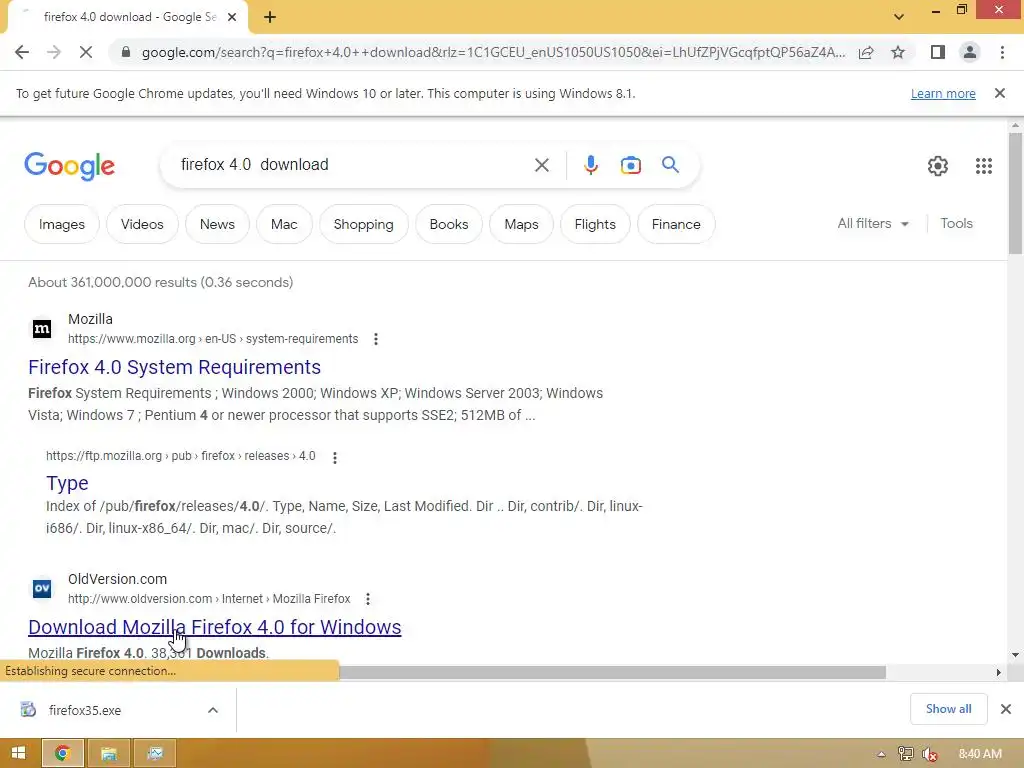The width and height of the screenshot is (1024, 768).
Task: Open Google quick settings gear
Action: coord(938,166)
